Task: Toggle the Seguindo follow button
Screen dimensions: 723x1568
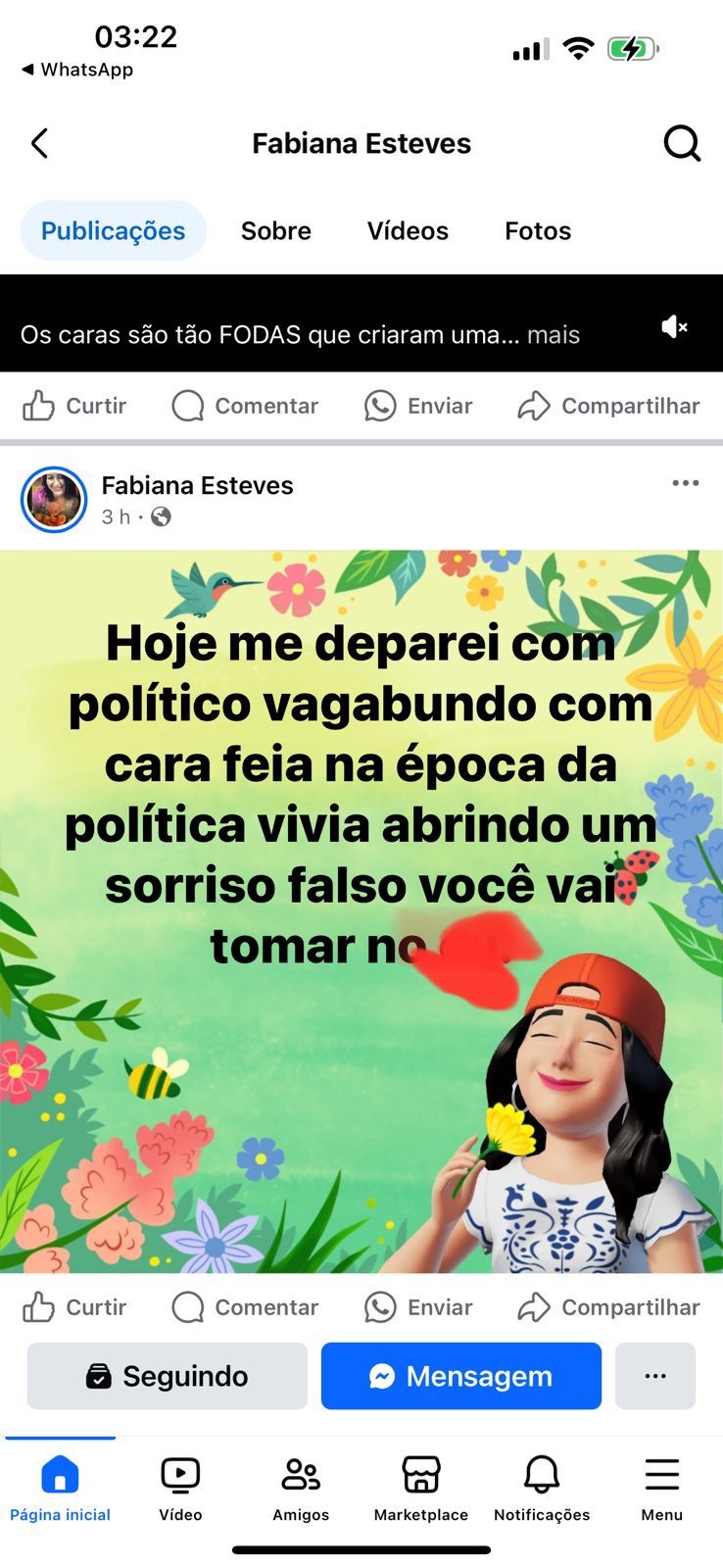Action: (168, 1376)
